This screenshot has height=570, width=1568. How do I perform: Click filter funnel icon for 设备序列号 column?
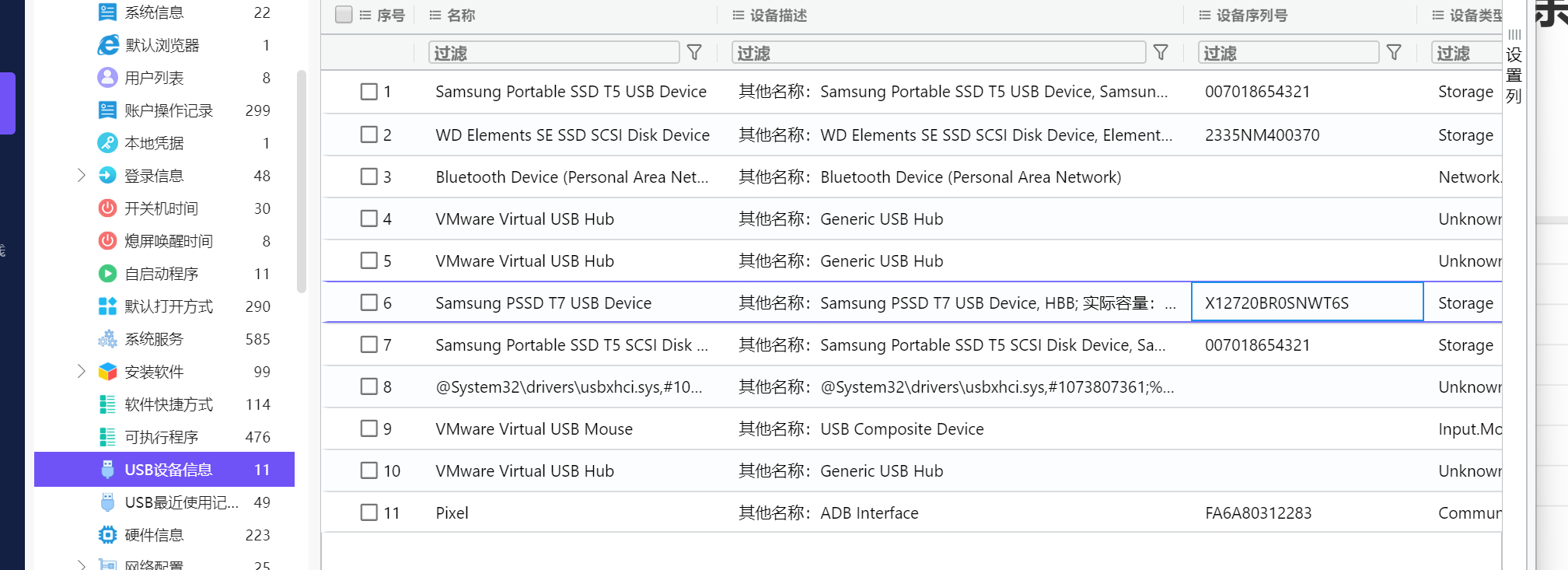(x=1394, y=53)
